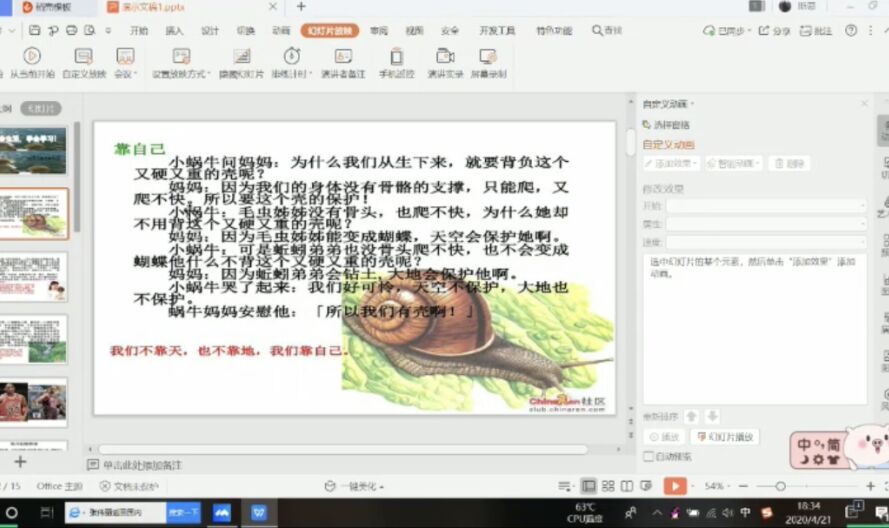
Task: Select the first slide thumbnail
Action: point(33,150)
